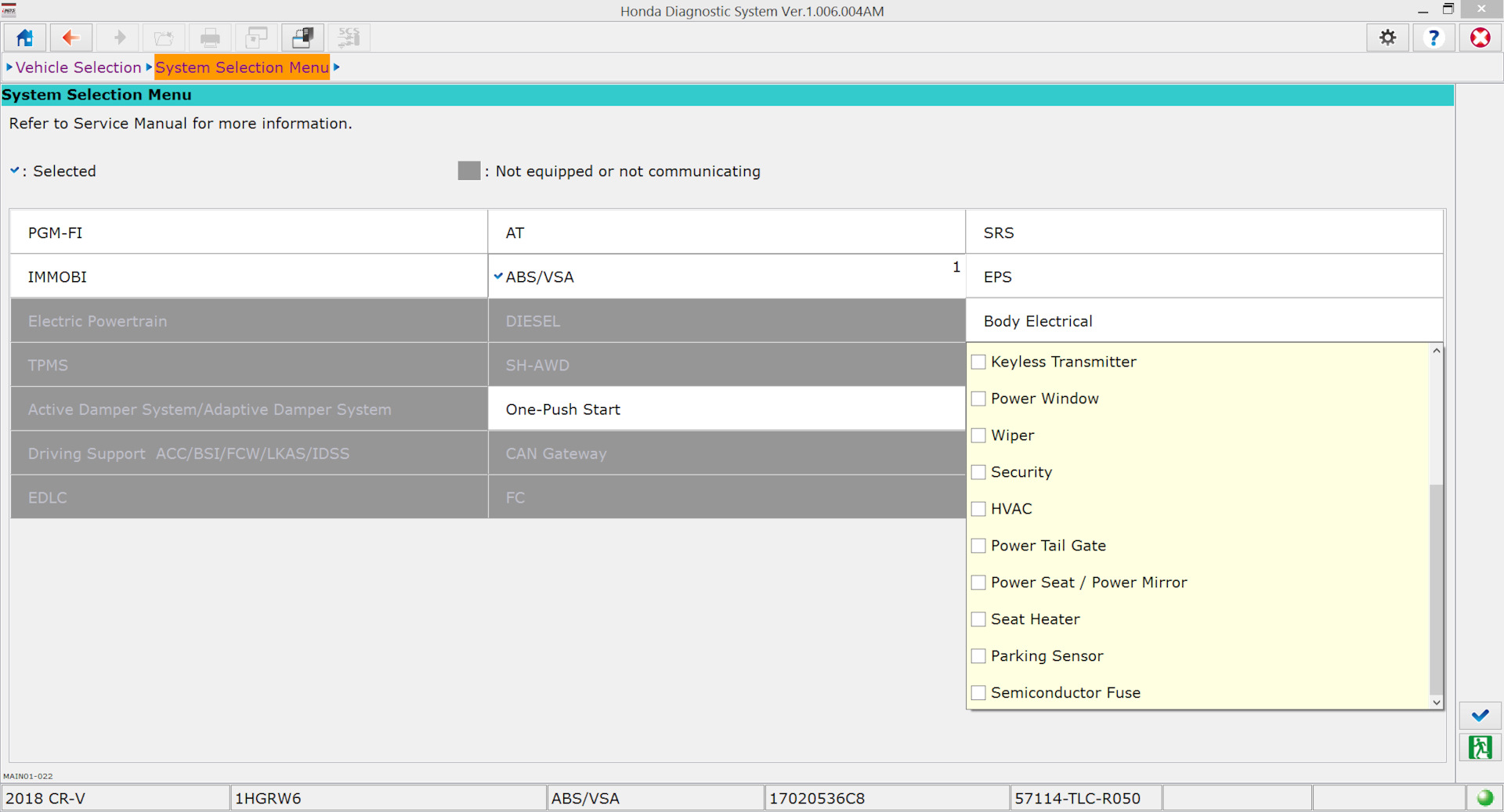The width and height of the screenshot is (1504, 812).
Task: Tick the Semiconductor Fuse checkbox
Action: (x=978, y=693)
